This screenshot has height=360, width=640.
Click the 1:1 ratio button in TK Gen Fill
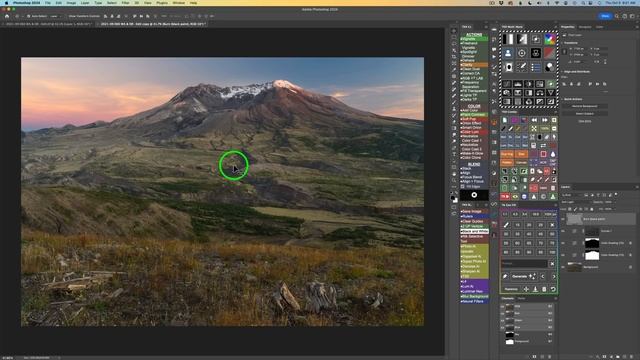coord(505,214)
